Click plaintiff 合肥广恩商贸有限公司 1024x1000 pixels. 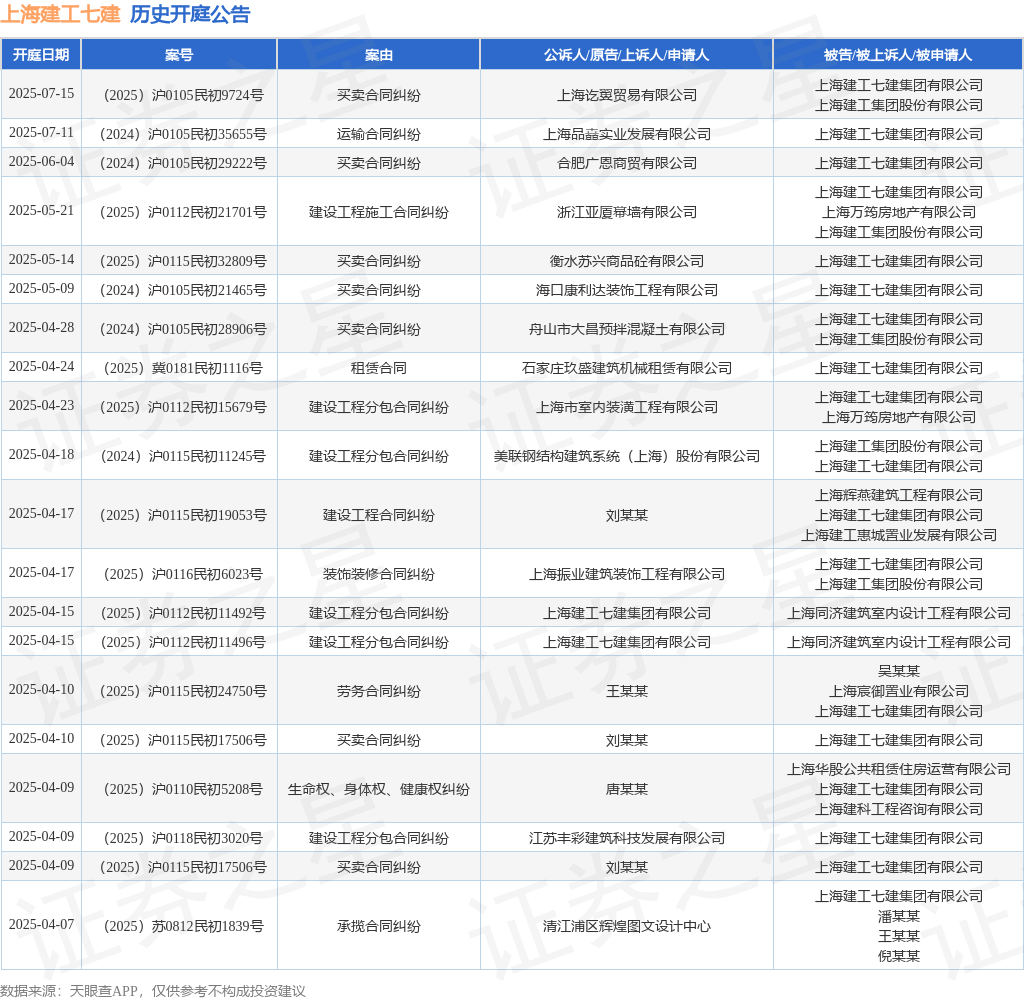626,163
